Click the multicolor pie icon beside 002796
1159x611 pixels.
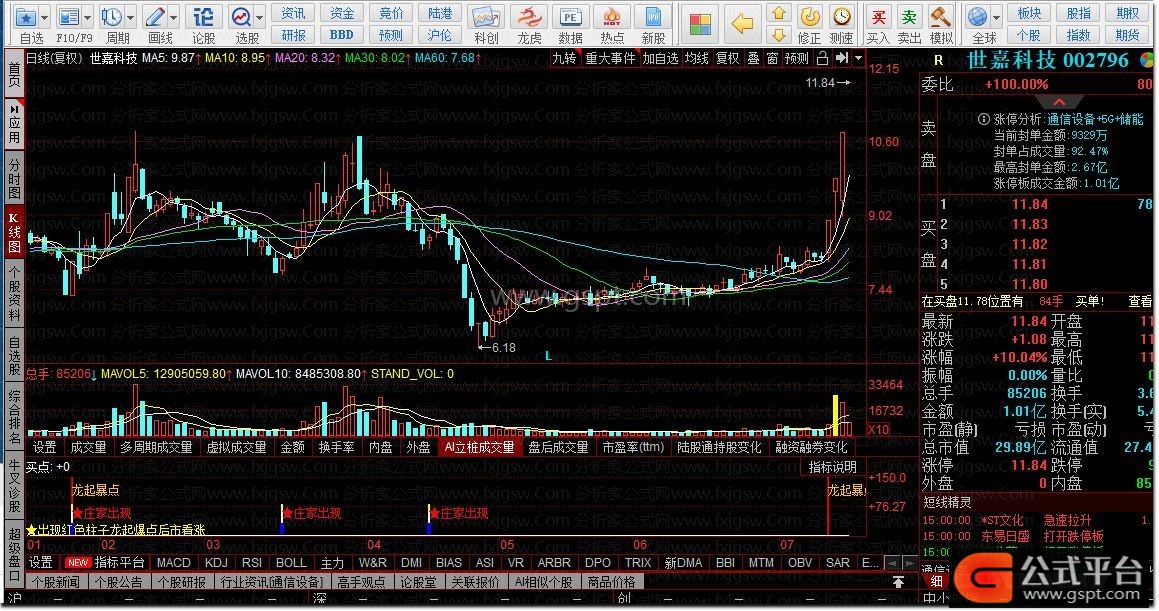(x=1146, y=61)
